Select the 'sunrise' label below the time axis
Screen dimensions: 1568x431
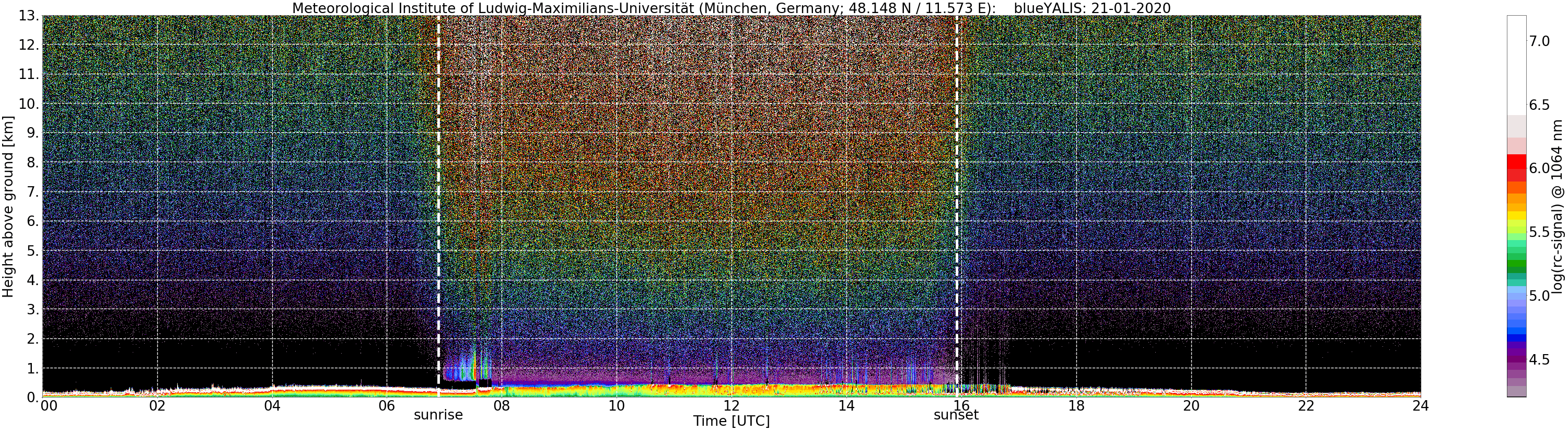438,415
